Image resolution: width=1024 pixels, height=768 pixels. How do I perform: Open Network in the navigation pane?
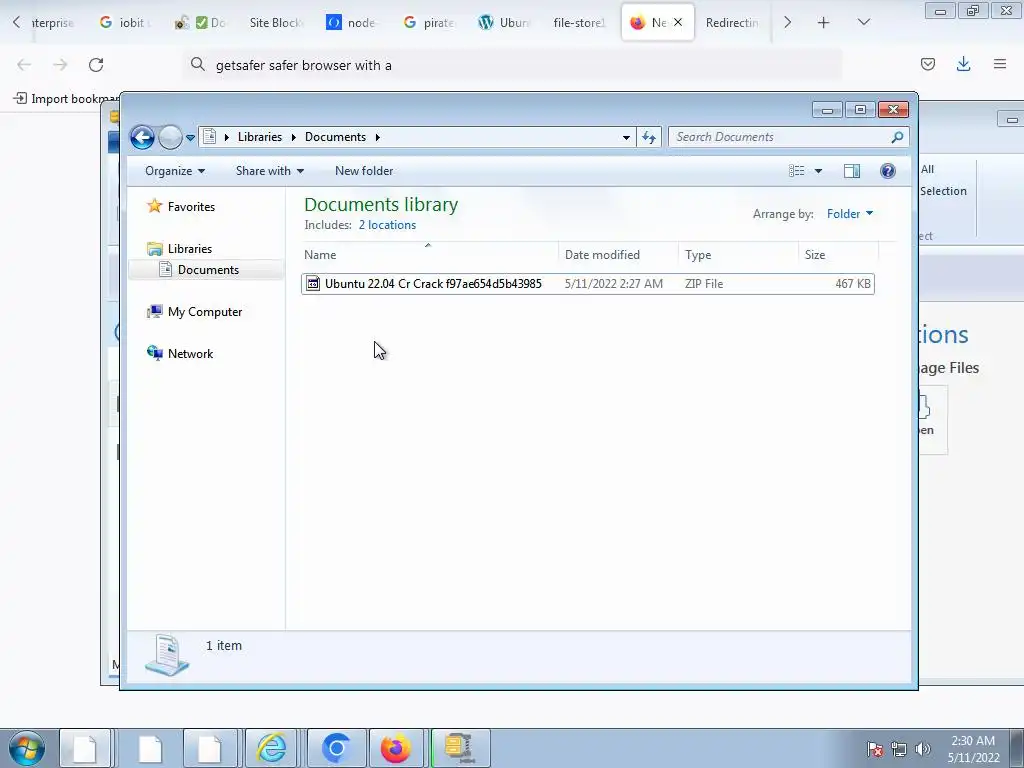(180, 353)
